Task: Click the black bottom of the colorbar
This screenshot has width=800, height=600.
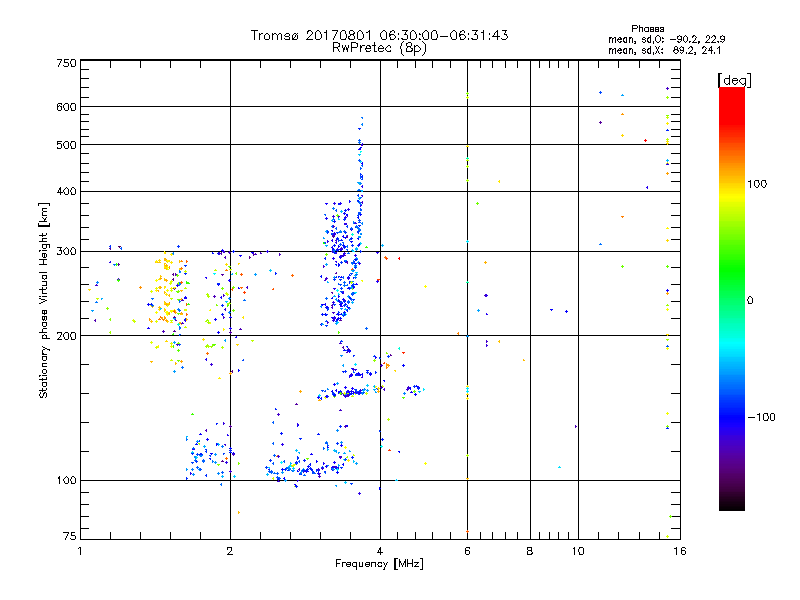Action: (732, 503)
